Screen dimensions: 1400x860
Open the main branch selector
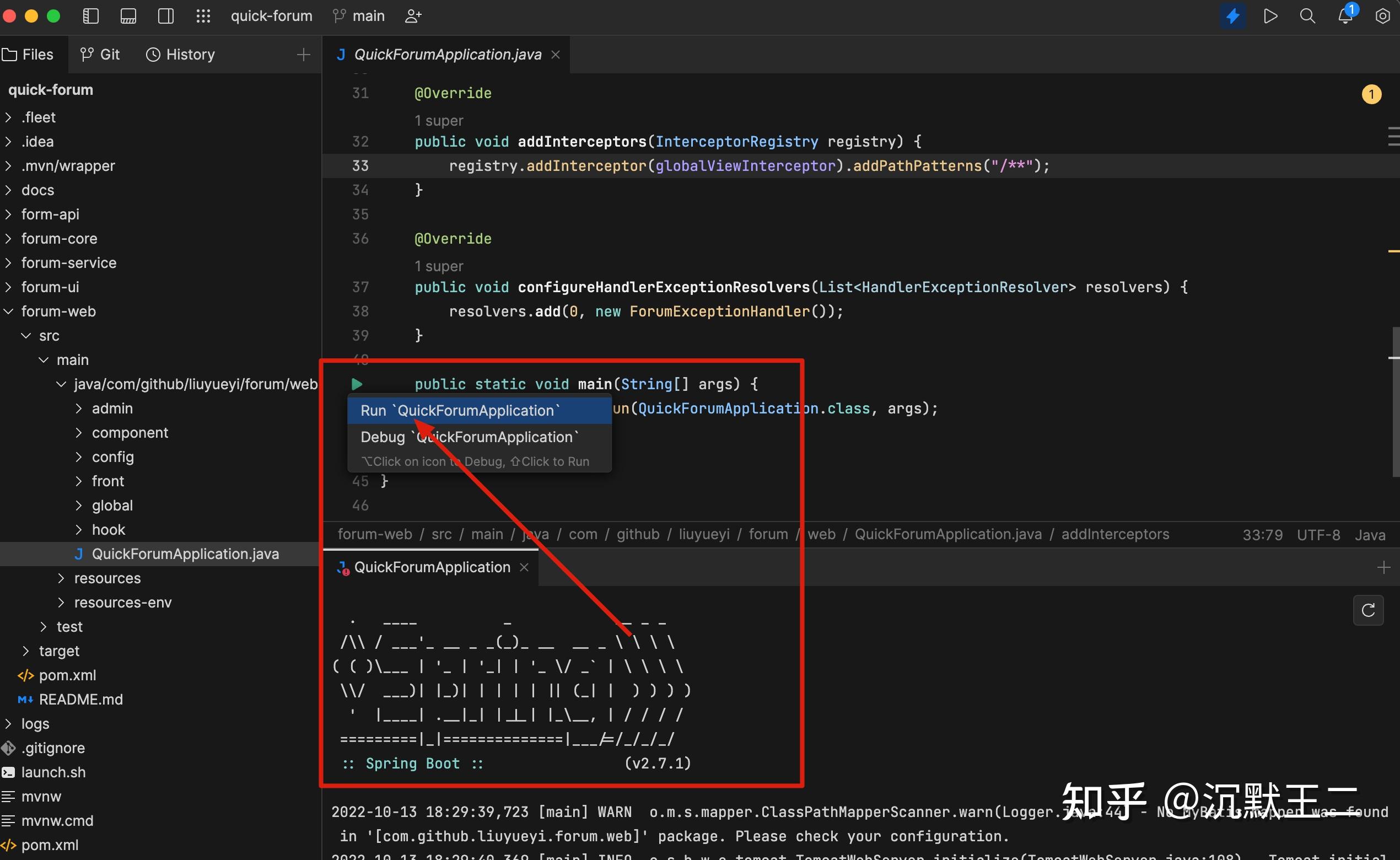coord(359,16)
